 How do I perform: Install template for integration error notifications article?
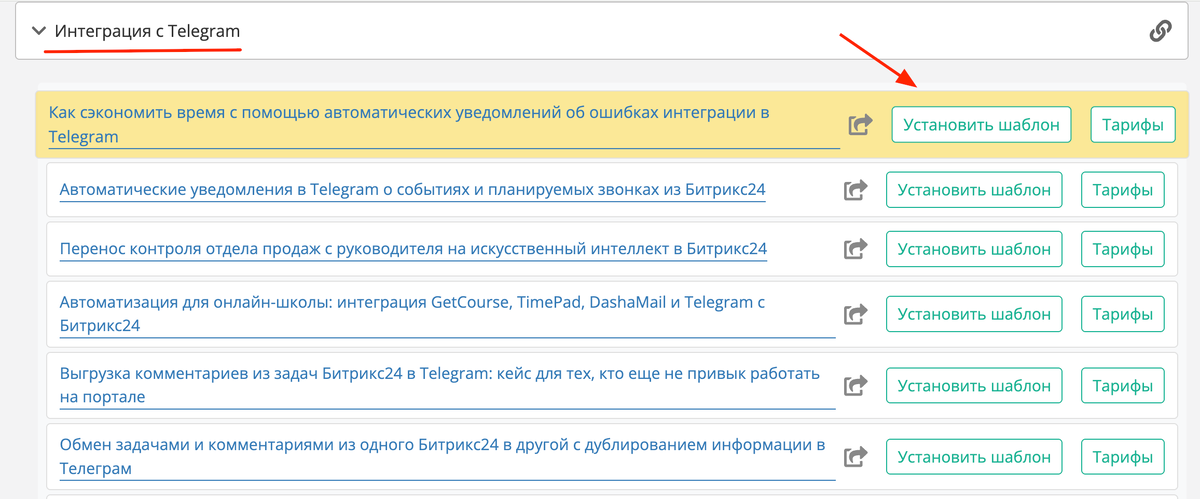coord(981,125)
